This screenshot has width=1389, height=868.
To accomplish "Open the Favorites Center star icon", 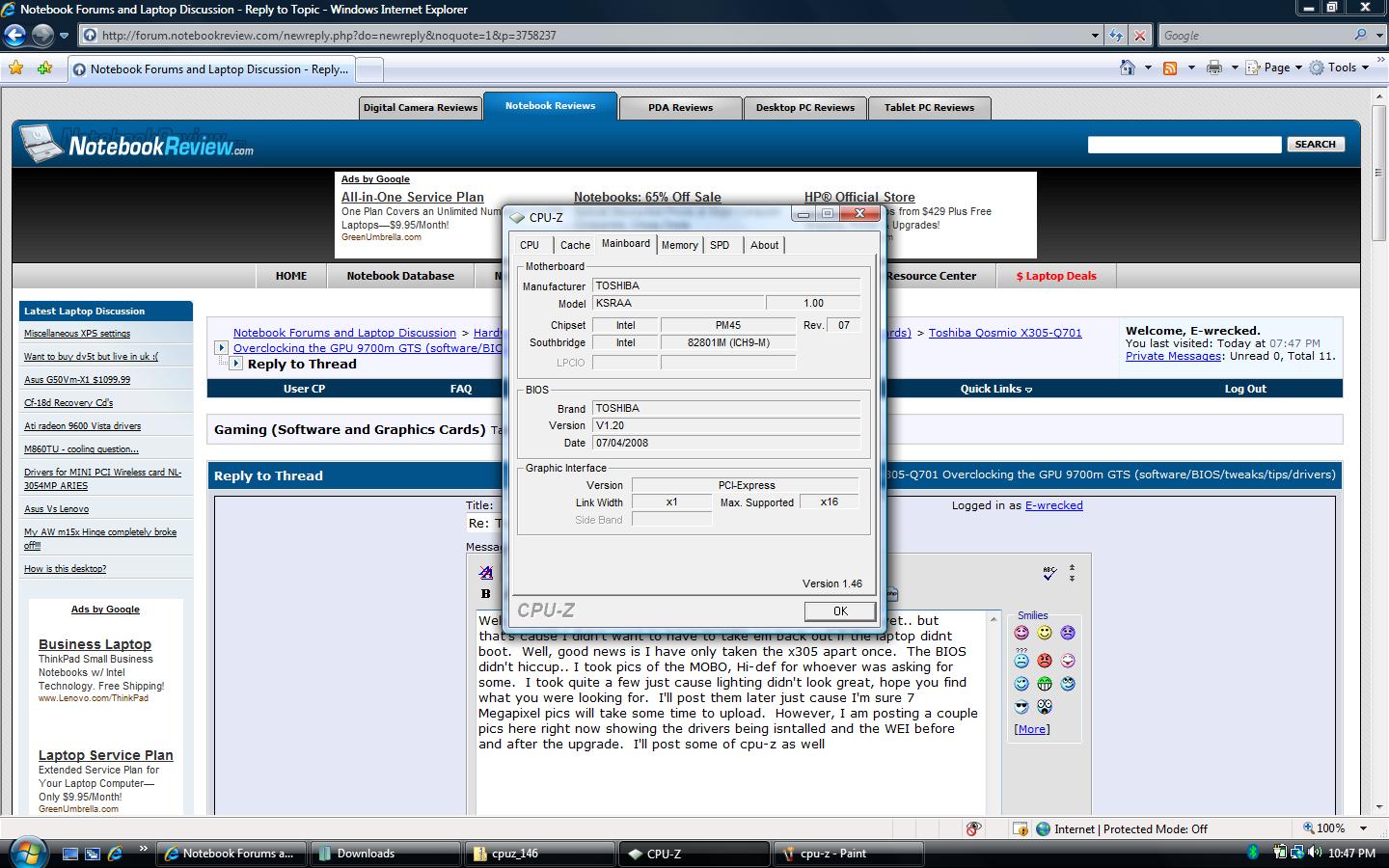I will (x=15, y=68).
